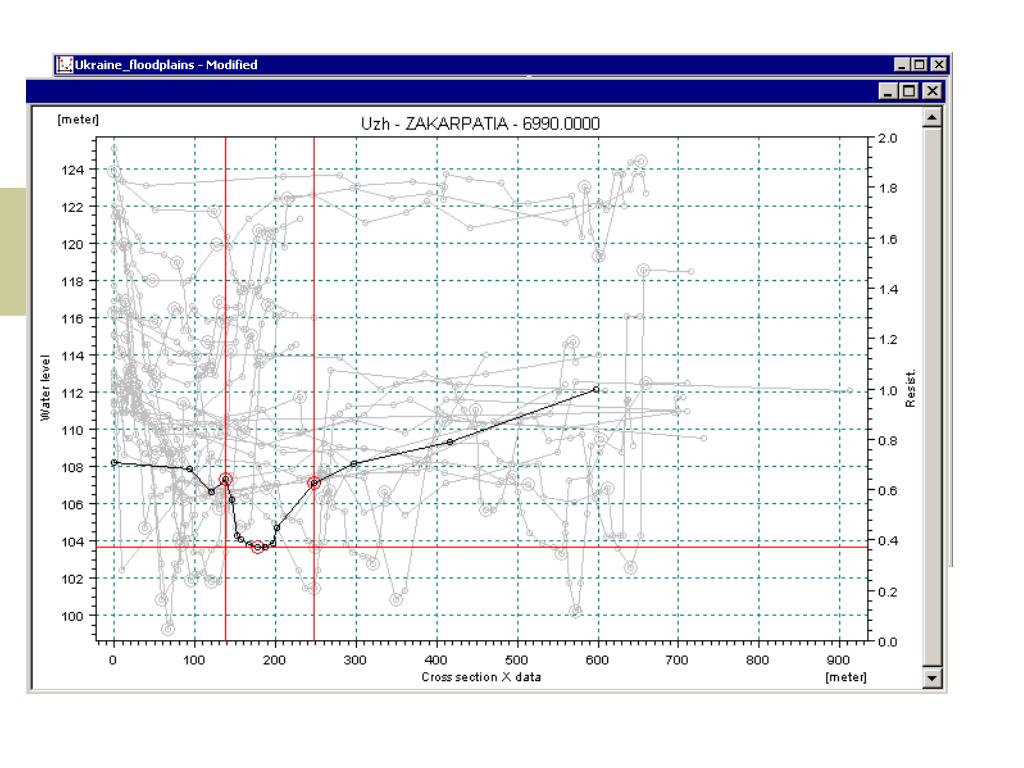1024x768 pixels.
Task: Click the vertical scrollbar track
Action: (x=932, y=398)
